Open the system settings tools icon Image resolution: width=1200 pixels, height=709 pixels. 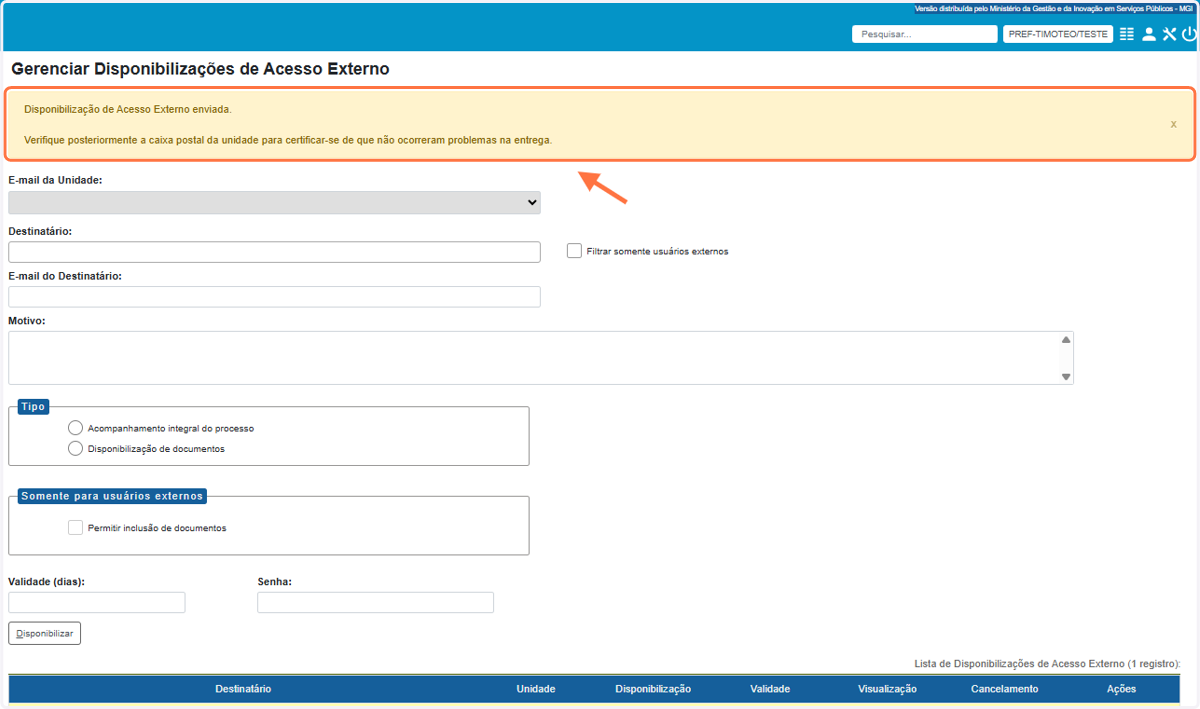tap(1169, 34)
